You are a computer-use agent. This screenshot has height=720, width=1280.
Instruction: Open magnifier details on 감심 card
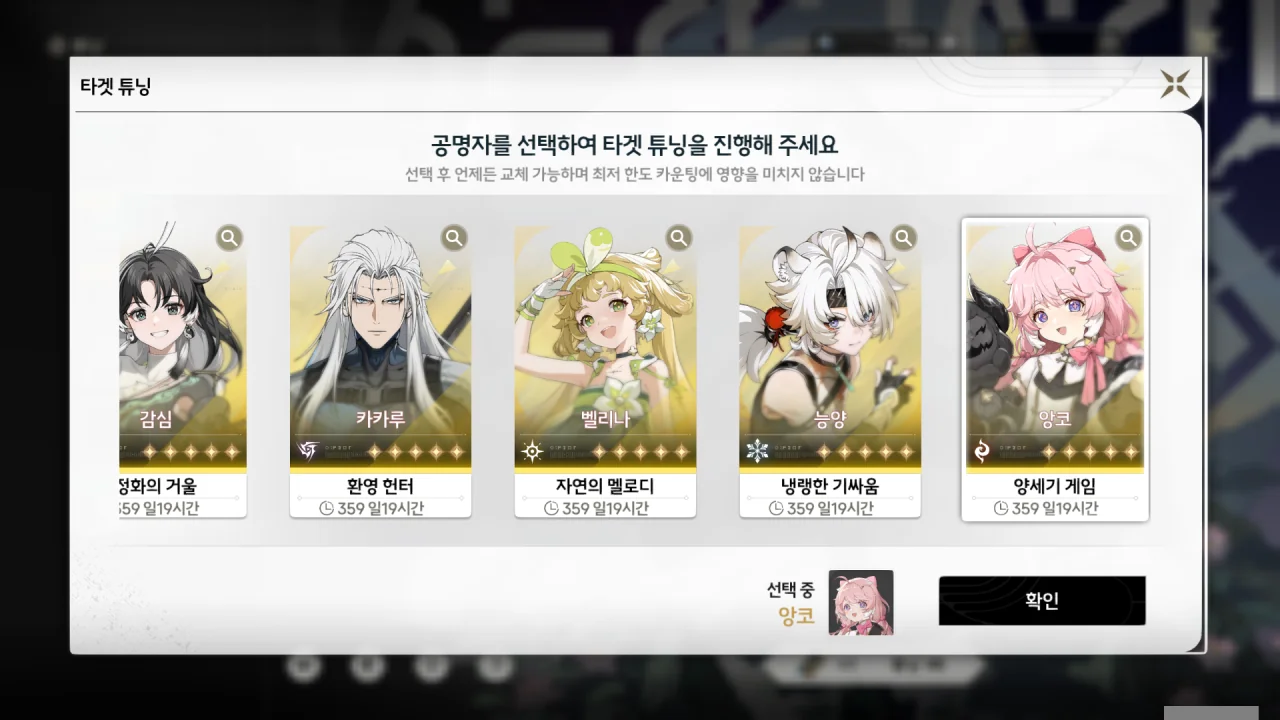click(x=229, y=238)
